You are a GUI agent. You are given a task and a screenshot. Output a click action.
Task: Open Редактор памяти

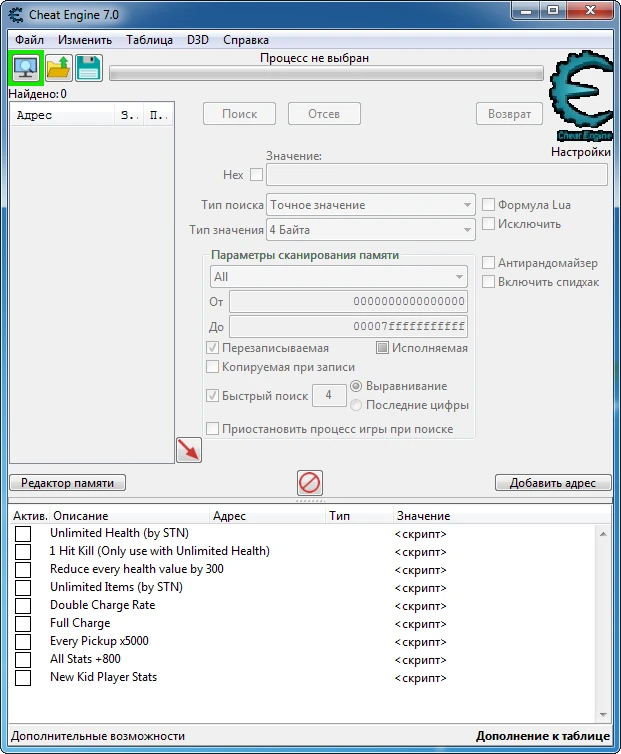point(67,483)
